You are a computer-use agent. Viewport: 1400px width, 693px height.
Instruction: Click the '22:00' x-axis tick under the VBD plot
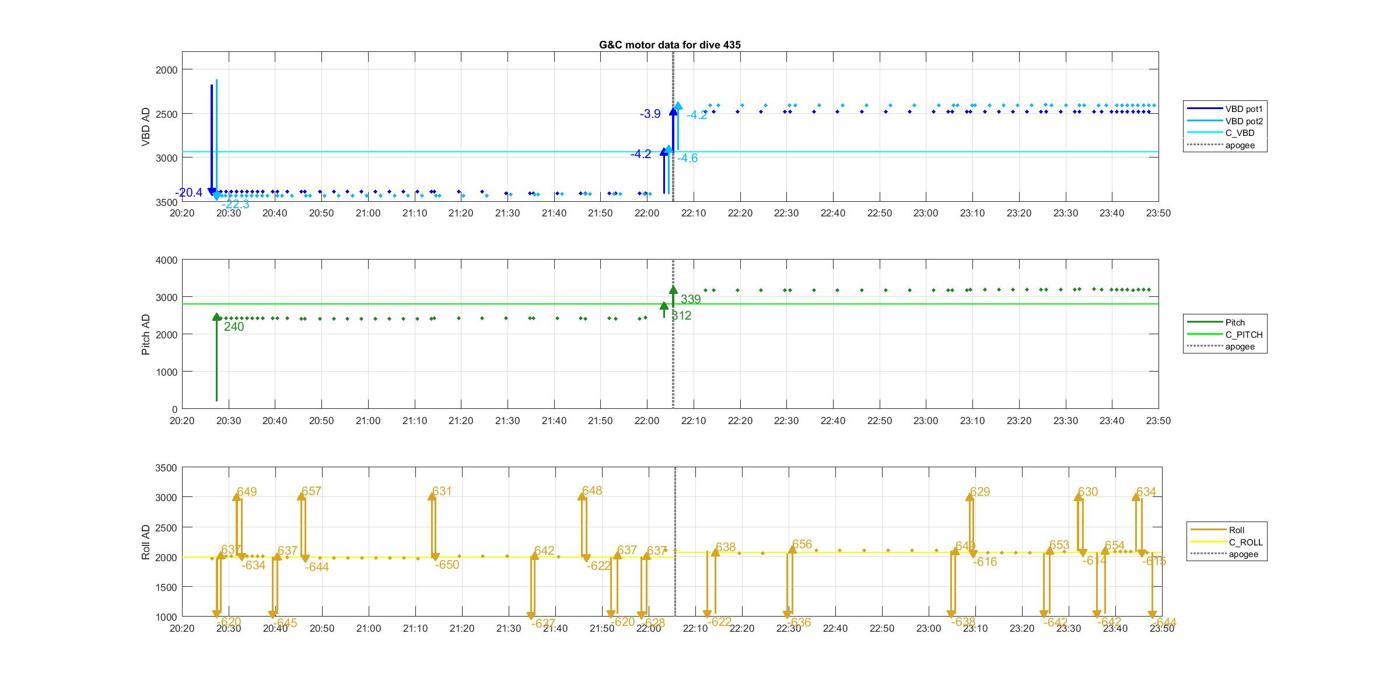tap(647, 213)
